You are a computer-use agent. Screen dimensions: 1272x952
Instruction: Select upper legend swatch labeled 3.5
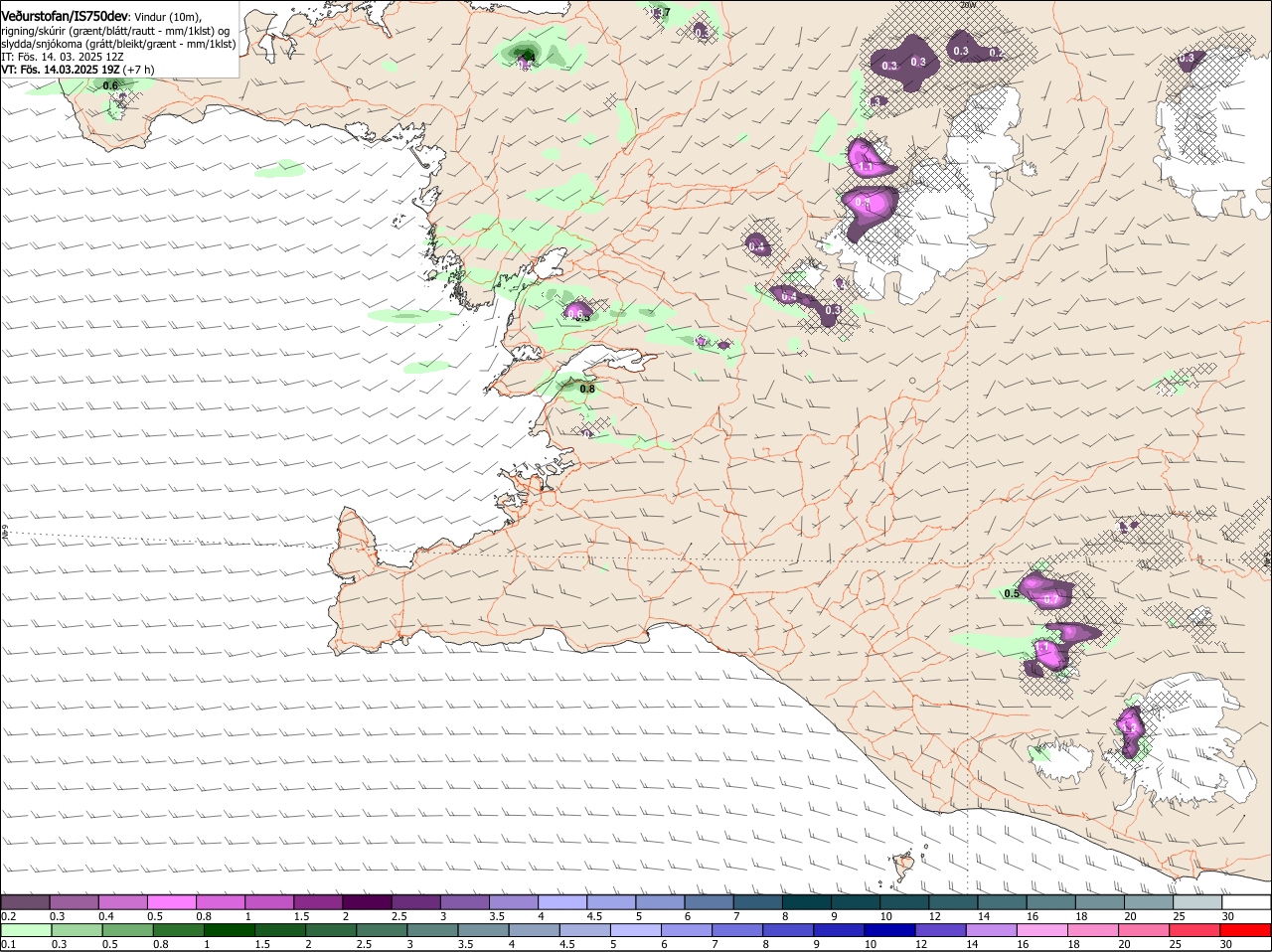515,902
